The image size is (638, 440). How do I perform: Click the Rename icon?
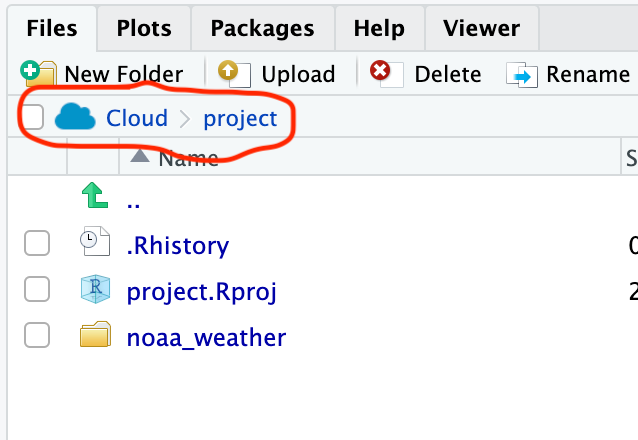click(x=522, y=75)
